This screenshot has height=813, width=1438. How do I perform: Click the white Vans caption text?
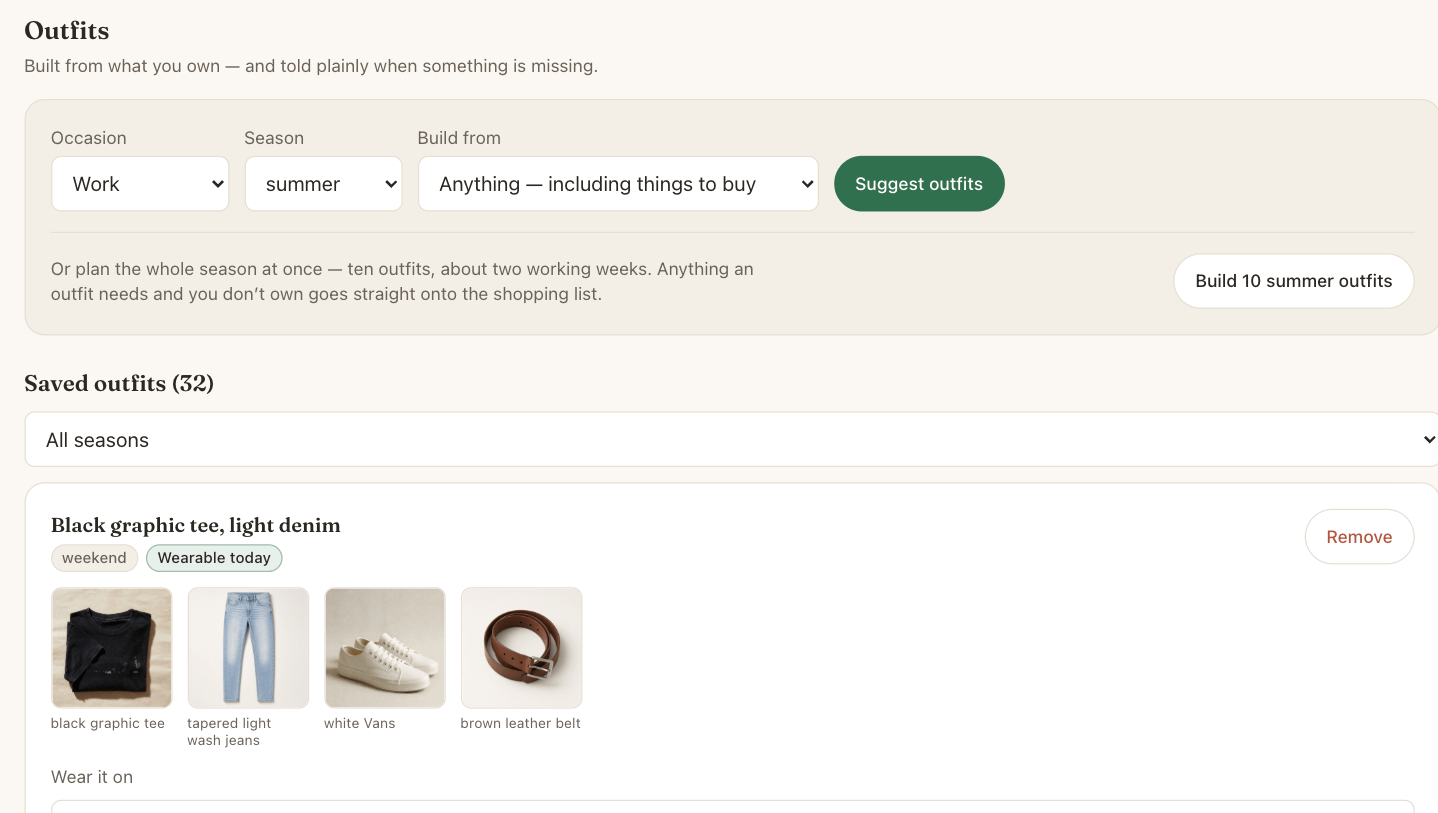(360, 723)
